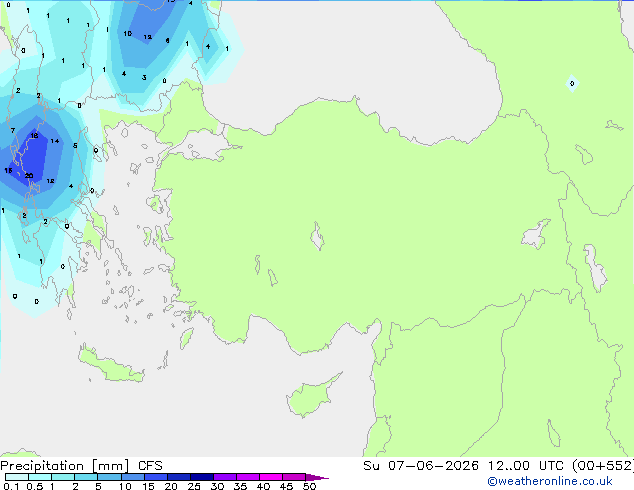634x490 pixels.
Task: Click the legend scale label 35
Action: click(240, 486)
